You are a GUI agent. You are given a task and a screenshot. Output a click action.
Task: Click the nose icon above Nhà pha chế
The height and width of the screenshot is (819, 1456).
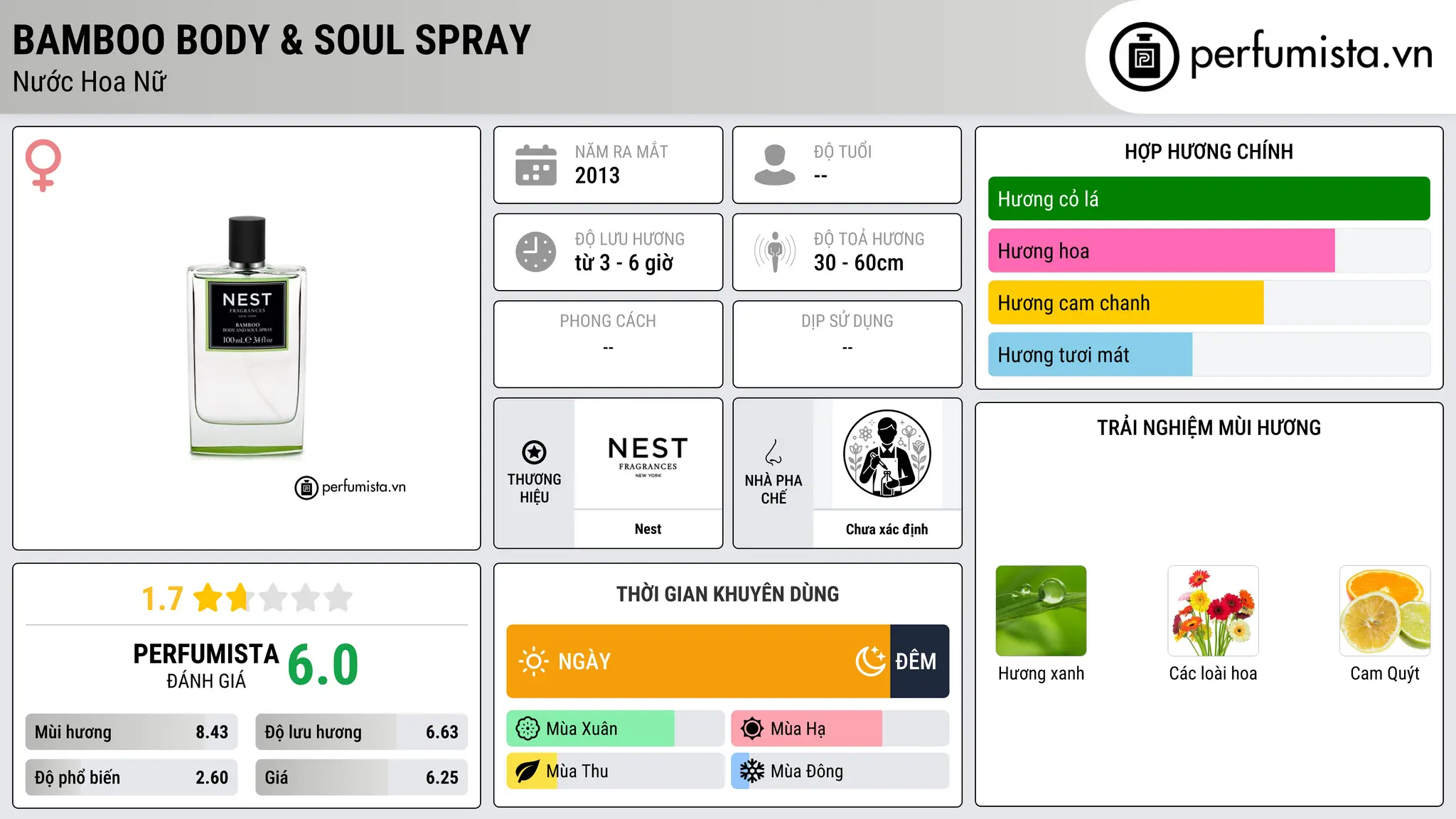773,452
